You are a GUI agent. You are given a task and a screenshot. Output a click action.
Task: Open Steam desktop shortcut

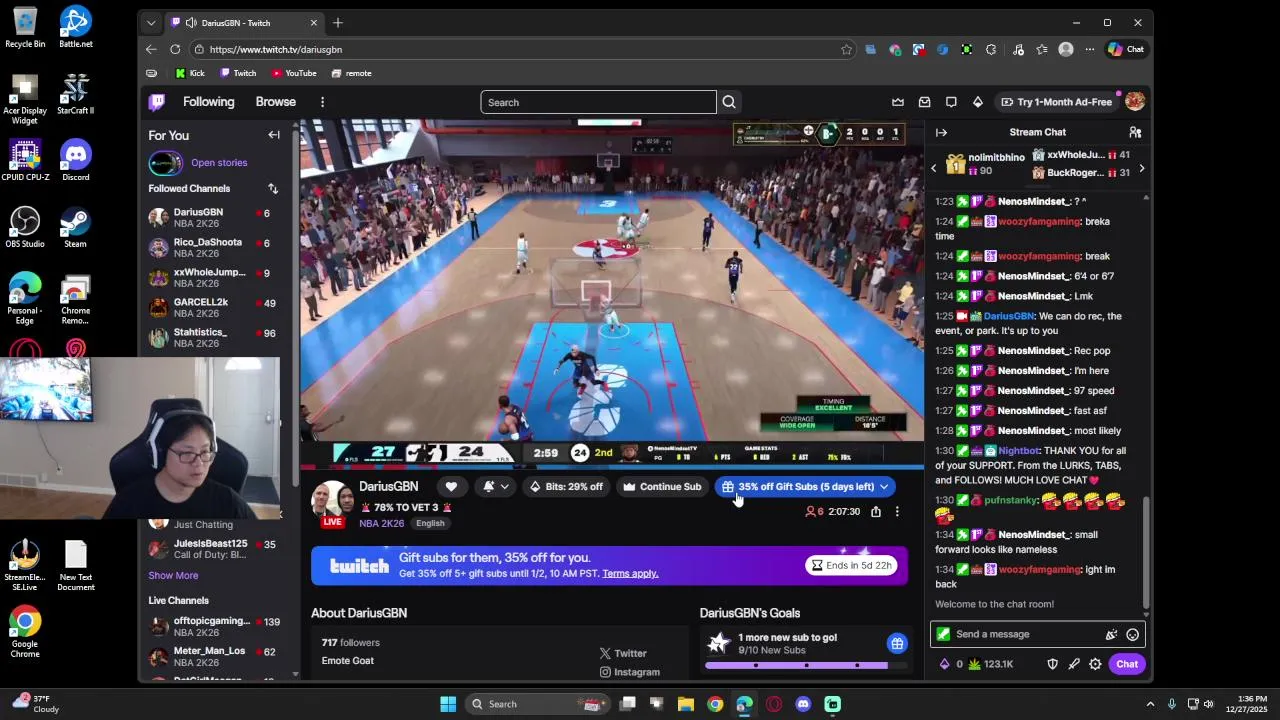pyautogui.click(x=75, y=227)
